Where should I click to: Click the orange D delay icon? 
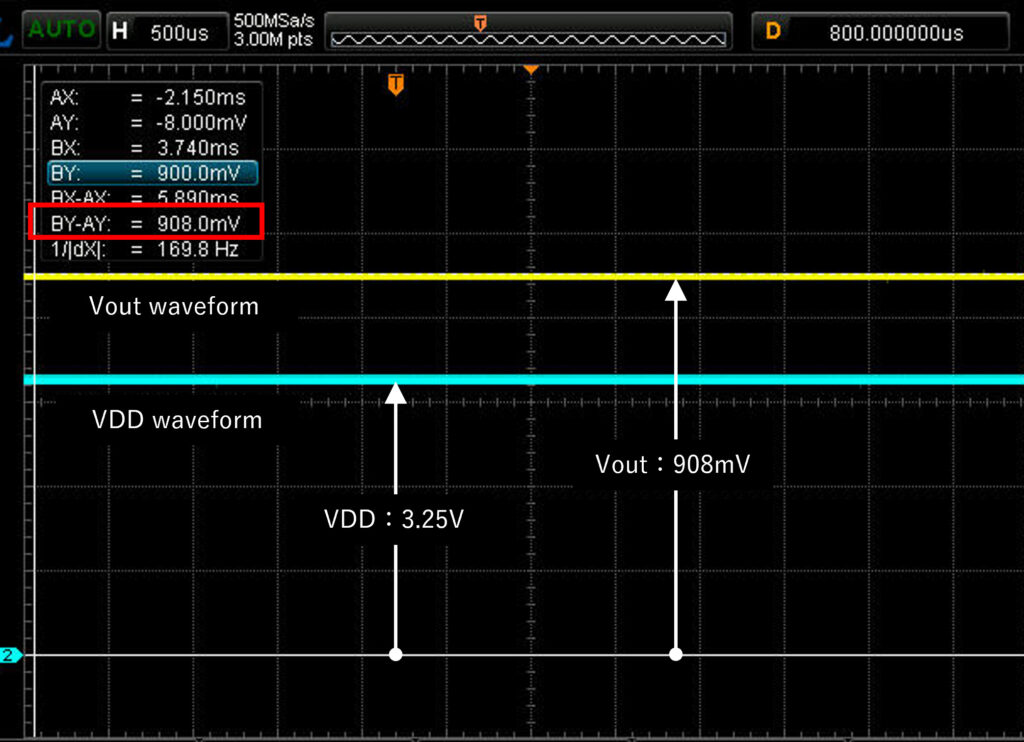point(772,32)
